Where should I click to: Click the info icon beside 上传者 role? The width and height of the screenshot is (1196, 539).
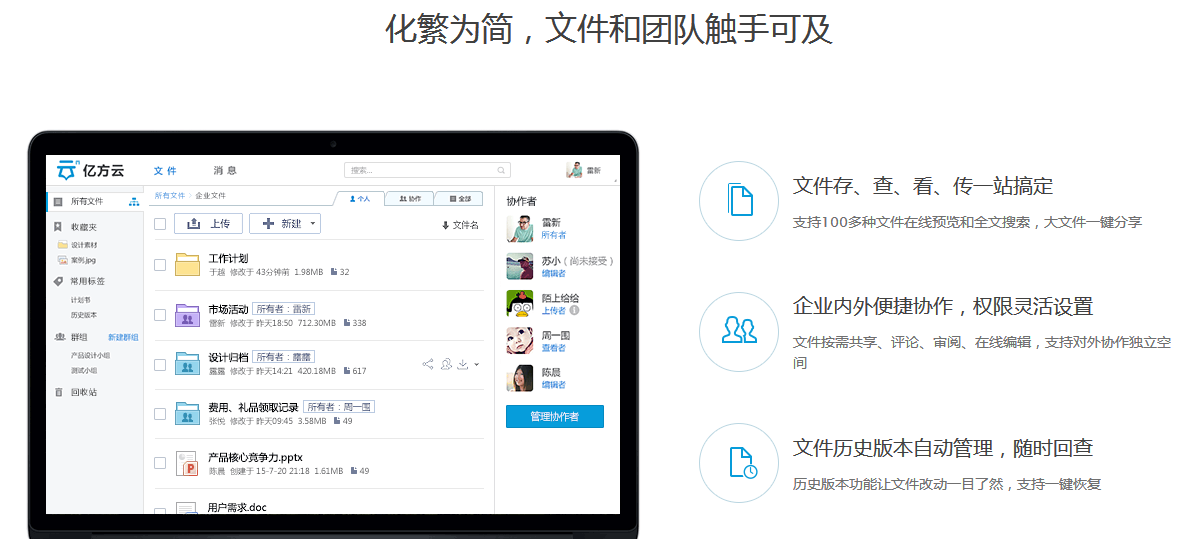click(574, 311)
